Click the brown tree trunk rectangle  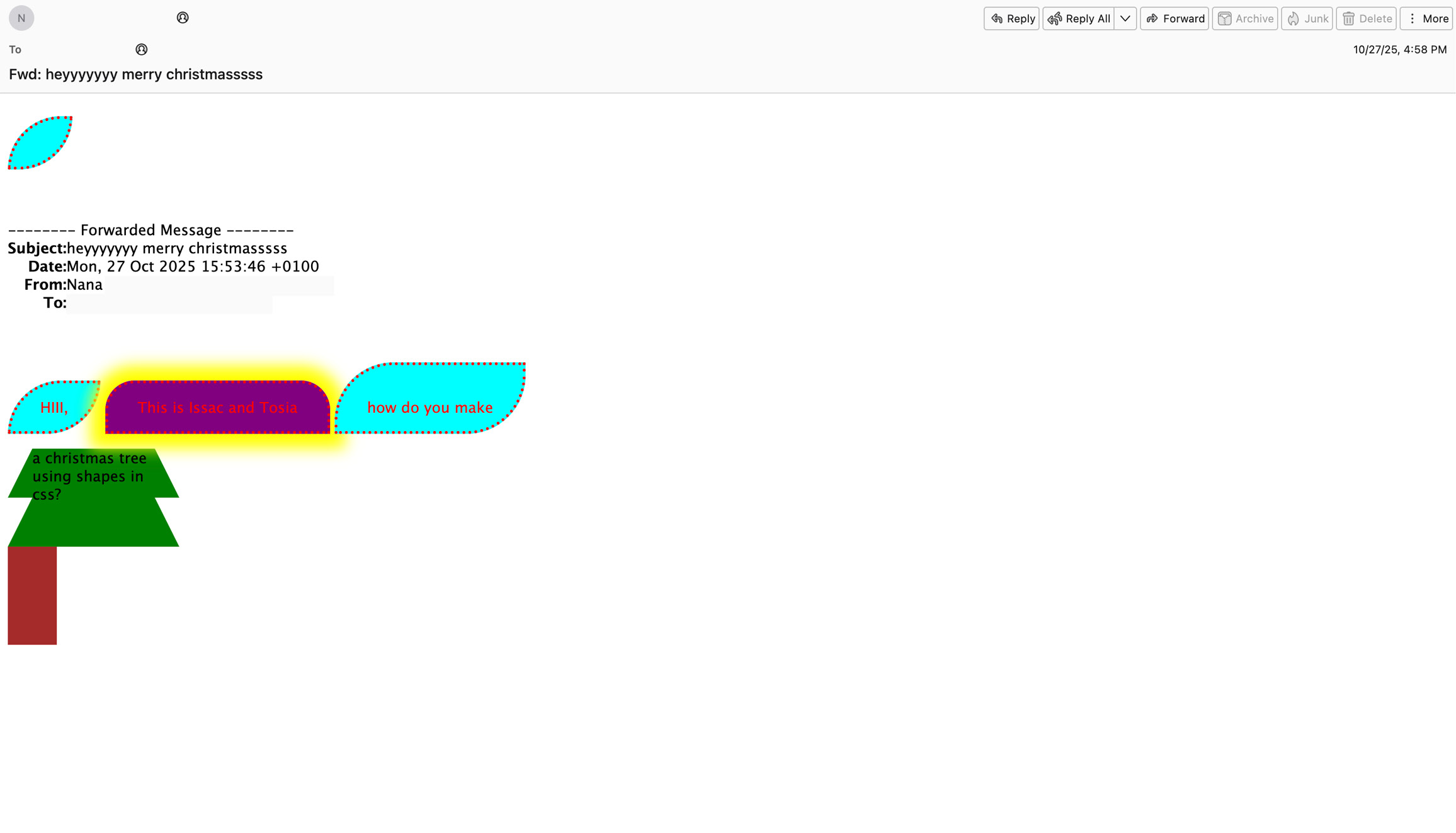32,595
